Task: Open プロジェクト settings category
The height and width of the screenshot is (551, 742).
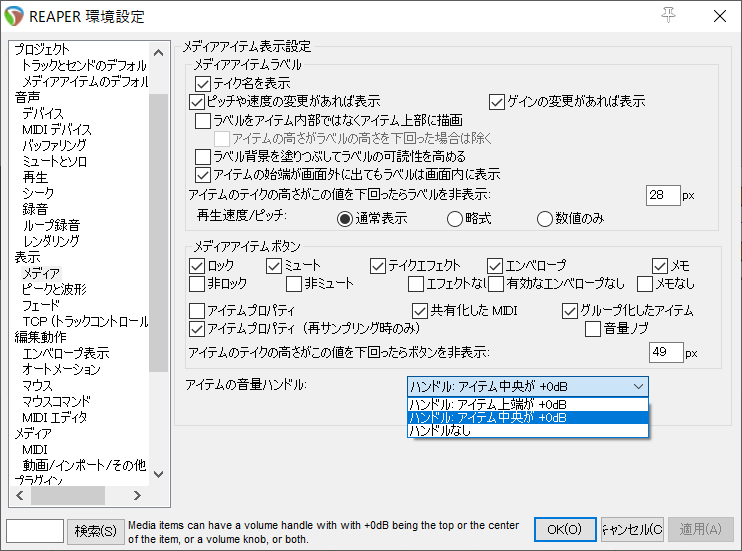Action: tap(42, 49)
